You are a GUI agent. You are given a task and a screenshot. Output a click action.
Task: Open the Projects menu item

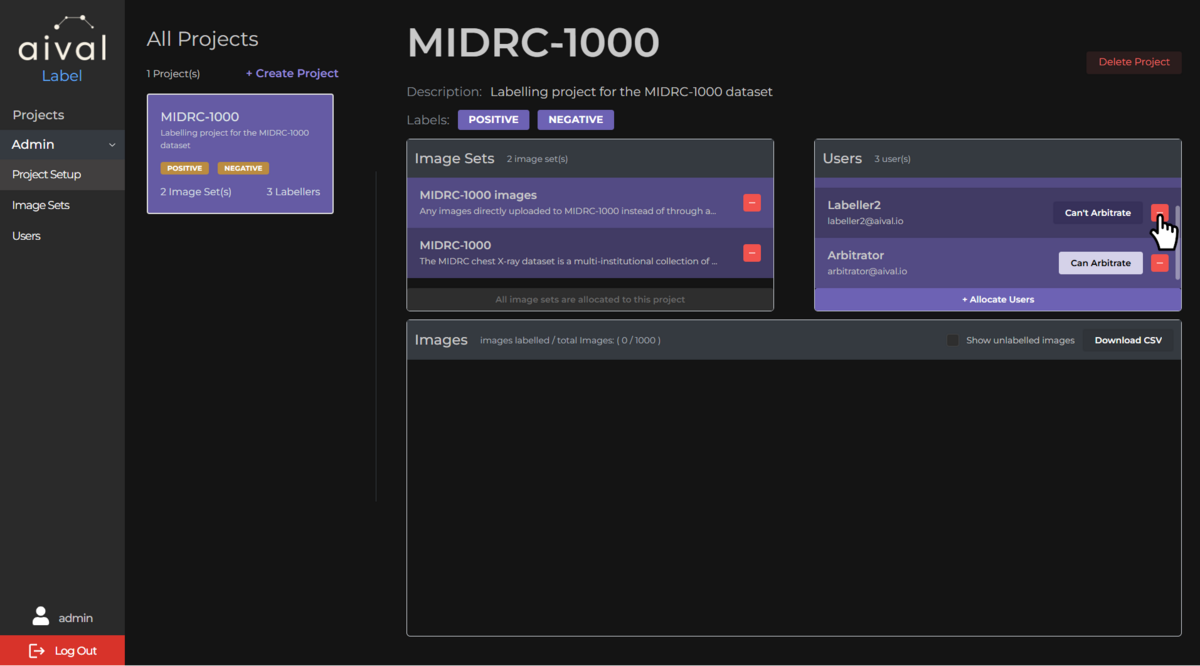point(38,115)
